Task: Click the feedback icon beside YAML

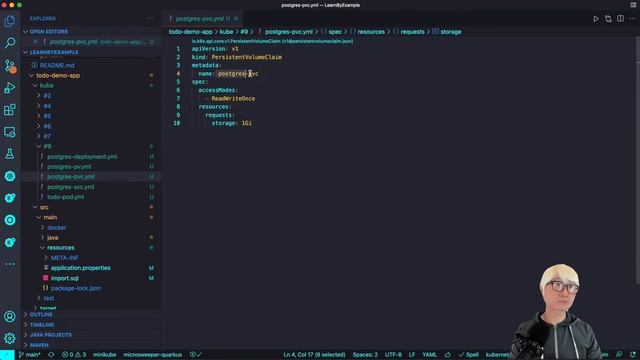Action: click(448, 355)
